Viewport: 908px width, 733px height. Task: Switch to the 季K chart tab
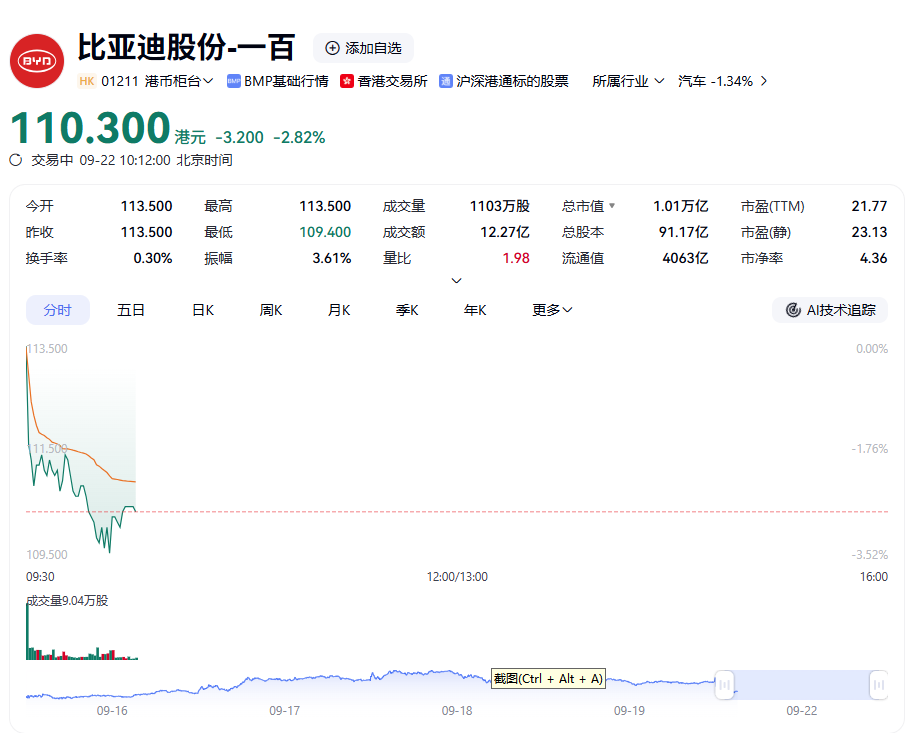(x=407, y=310)
